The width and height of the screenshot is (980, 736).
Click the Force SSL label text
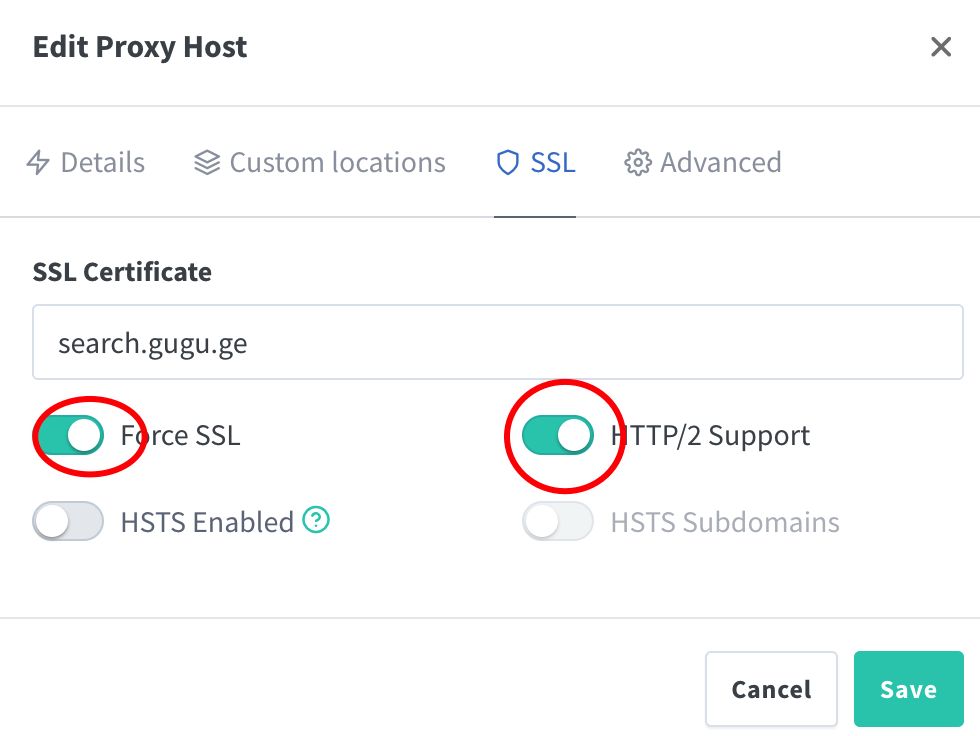click(x=180, y=435)
